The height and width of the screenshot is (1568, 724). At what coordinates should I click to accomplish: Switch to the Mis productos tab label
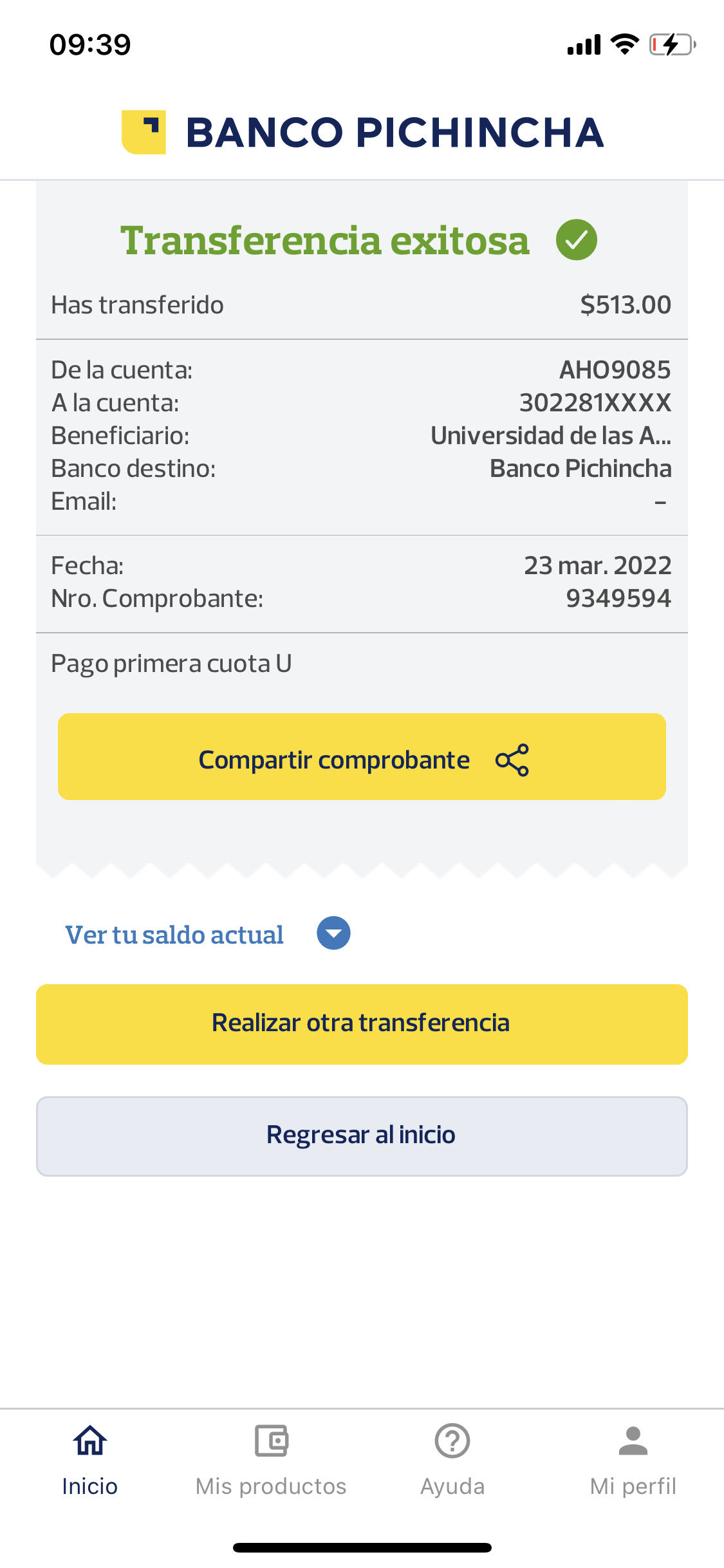271,1486
